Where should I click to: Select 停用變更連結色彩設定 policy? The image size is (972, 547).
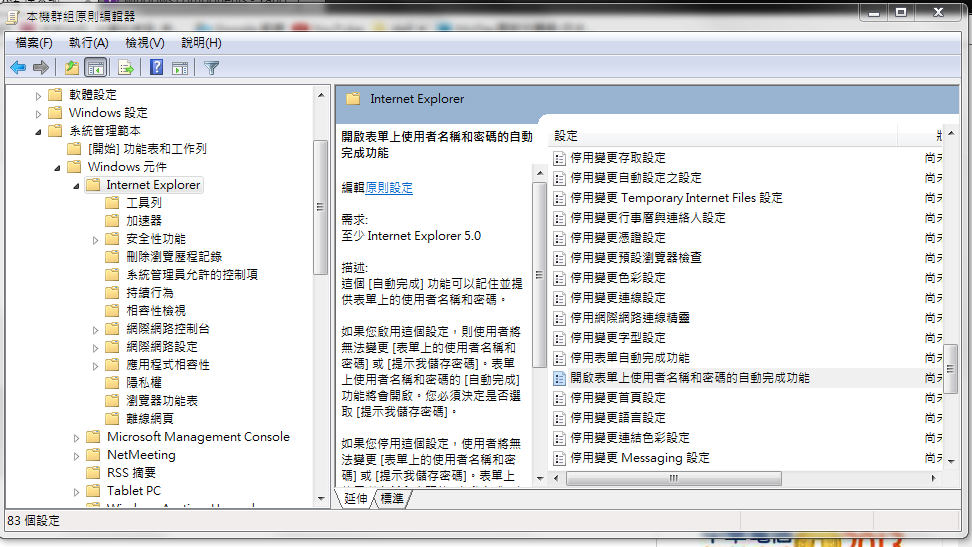tap(630, 437)
